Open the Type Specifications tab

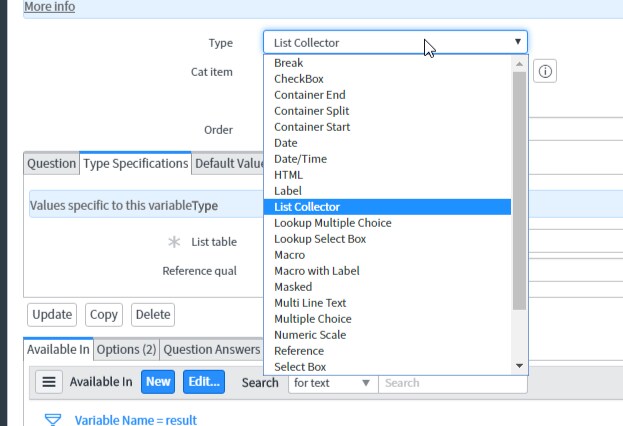click(x=135, y=164)
